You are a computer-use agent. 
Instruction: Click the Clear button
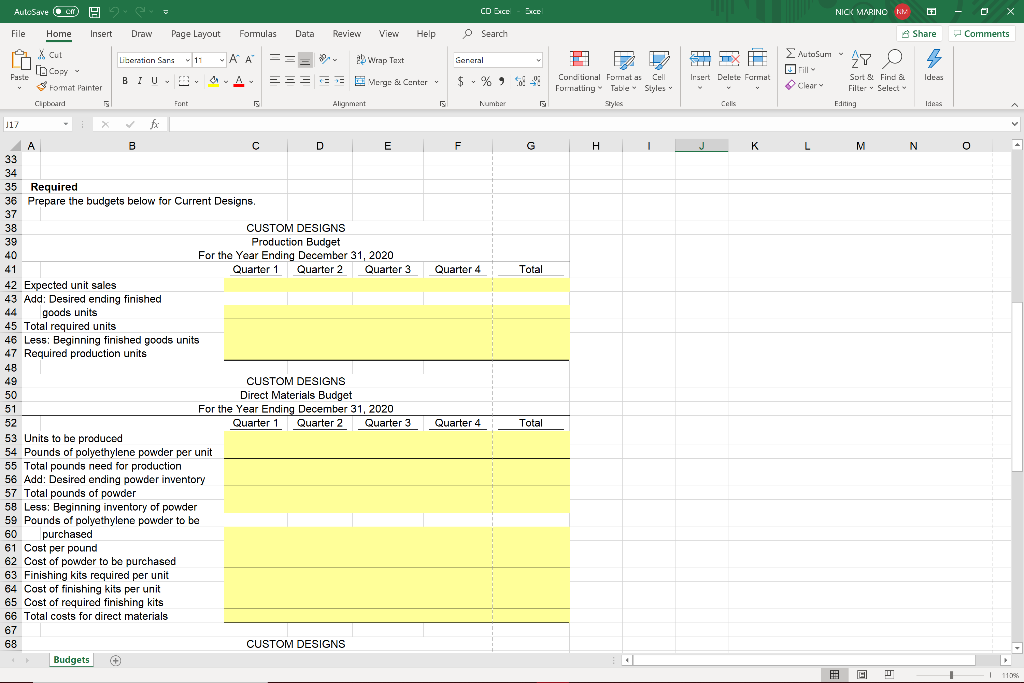click(805, 86)
